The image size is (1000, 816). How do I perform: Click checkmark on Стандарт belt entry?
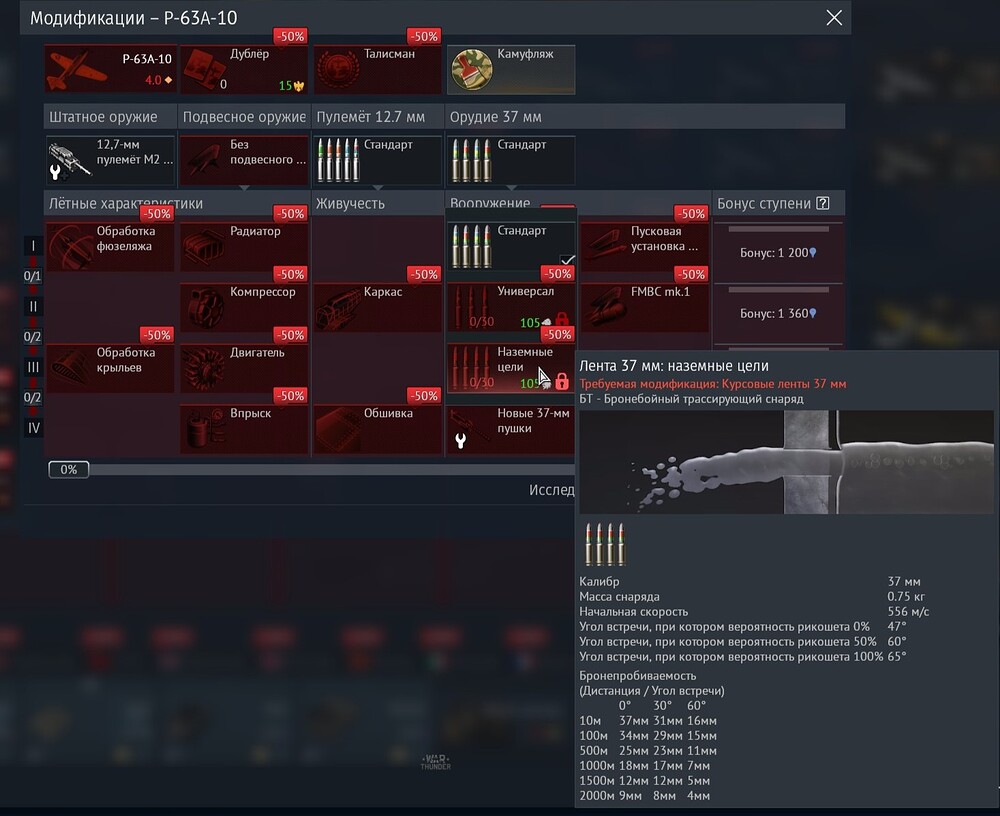(567, 260)
